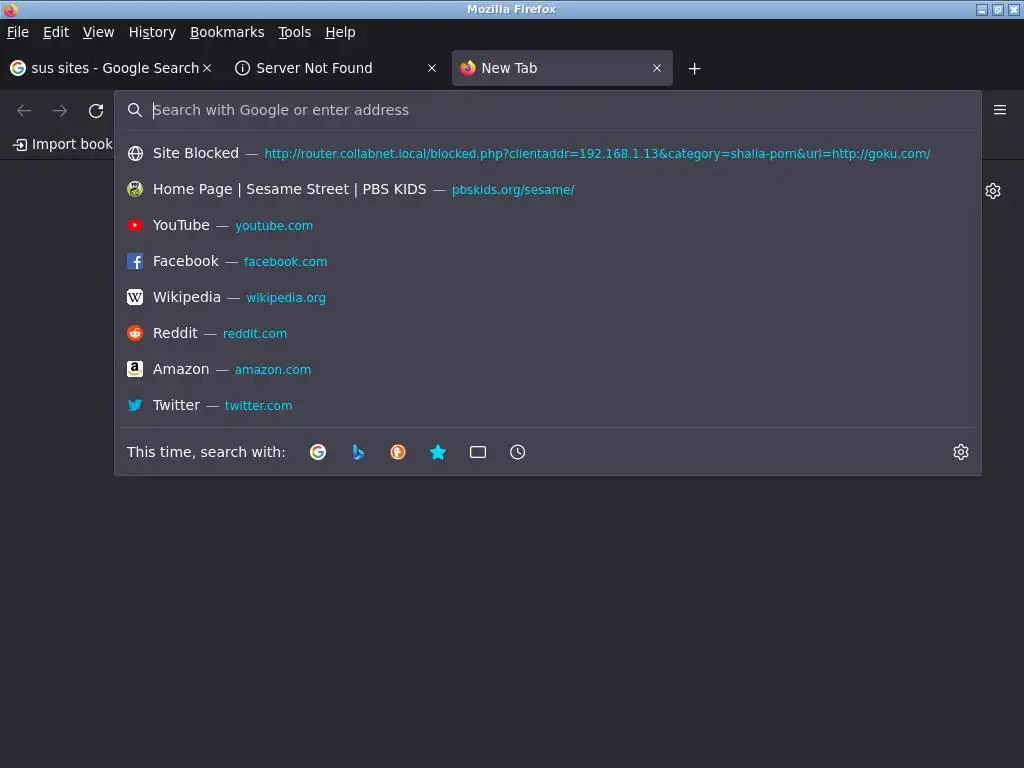Open the twitter.com suggestion link
This screenshot has height=768, width=1024.
[259, 405]
